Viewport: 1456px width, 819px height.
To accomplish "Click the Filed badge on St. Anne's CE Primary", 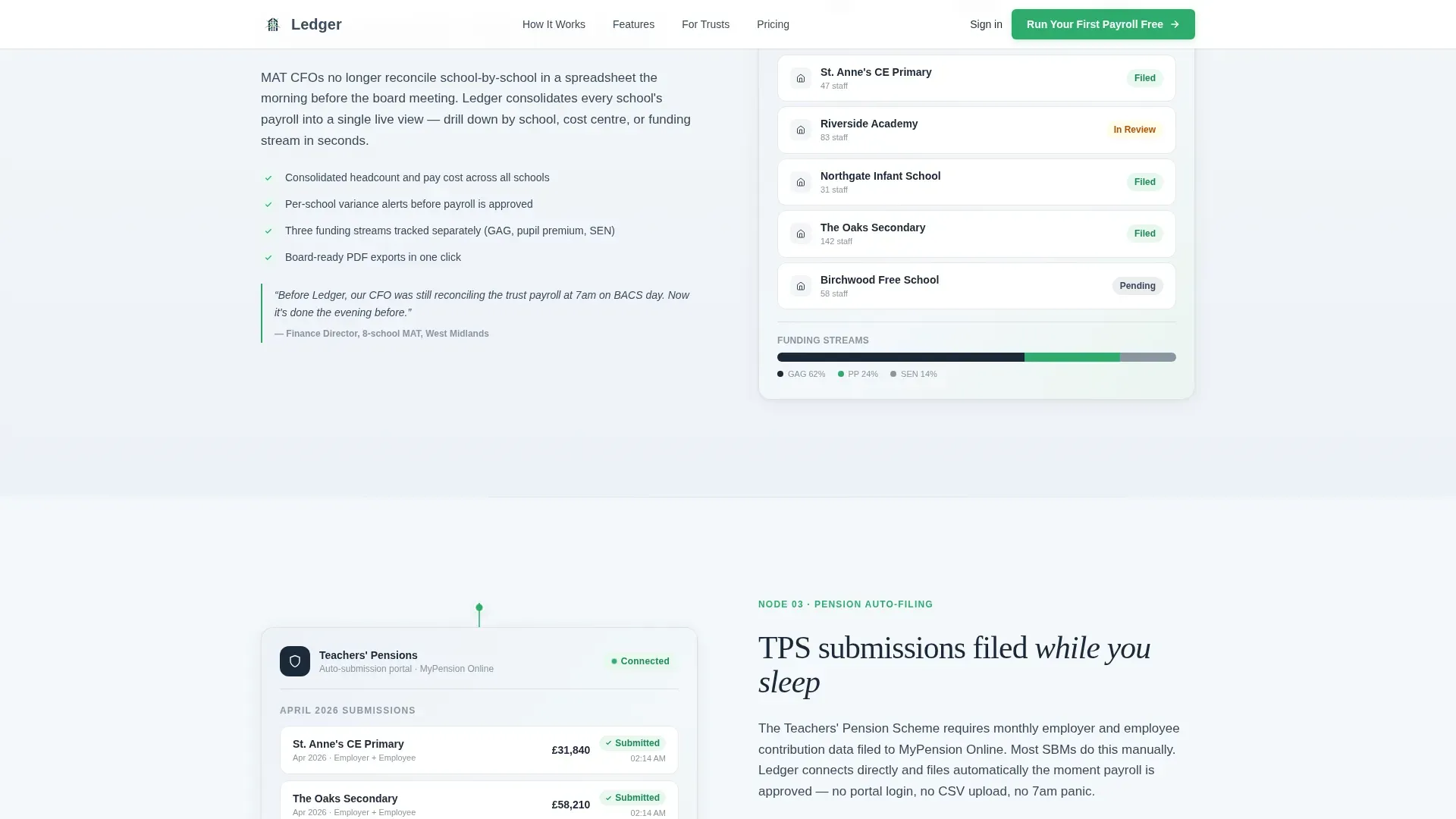I will click(x=1144, y=78).
